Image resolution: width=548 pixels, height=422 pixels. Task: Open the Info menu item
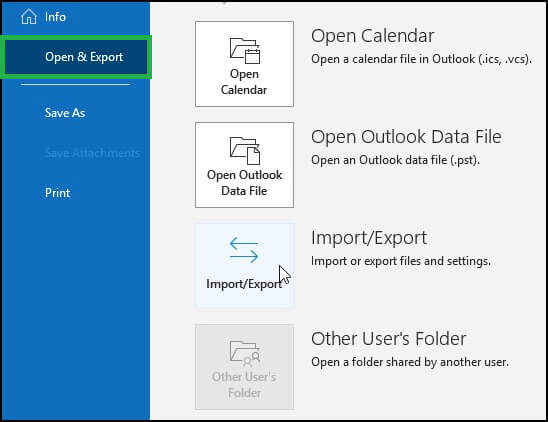pyautogui.click(x=55, y=17)
